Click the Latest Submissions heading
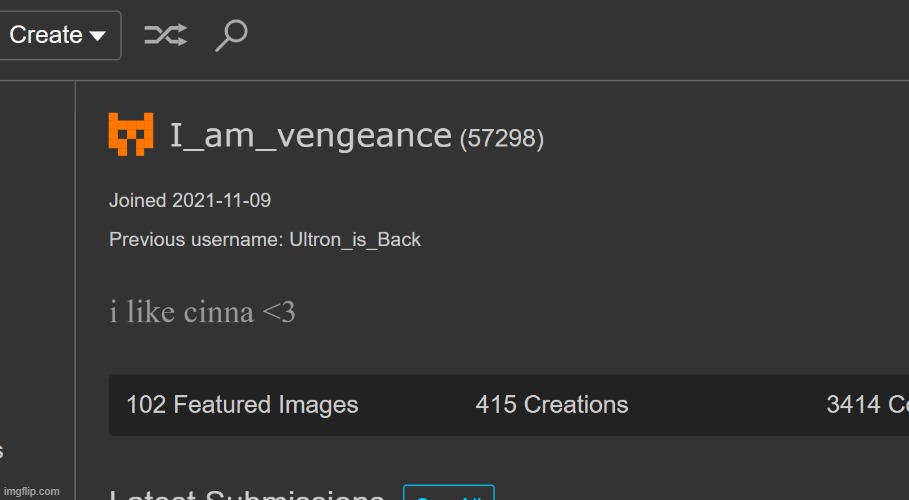 pos(246,494)
